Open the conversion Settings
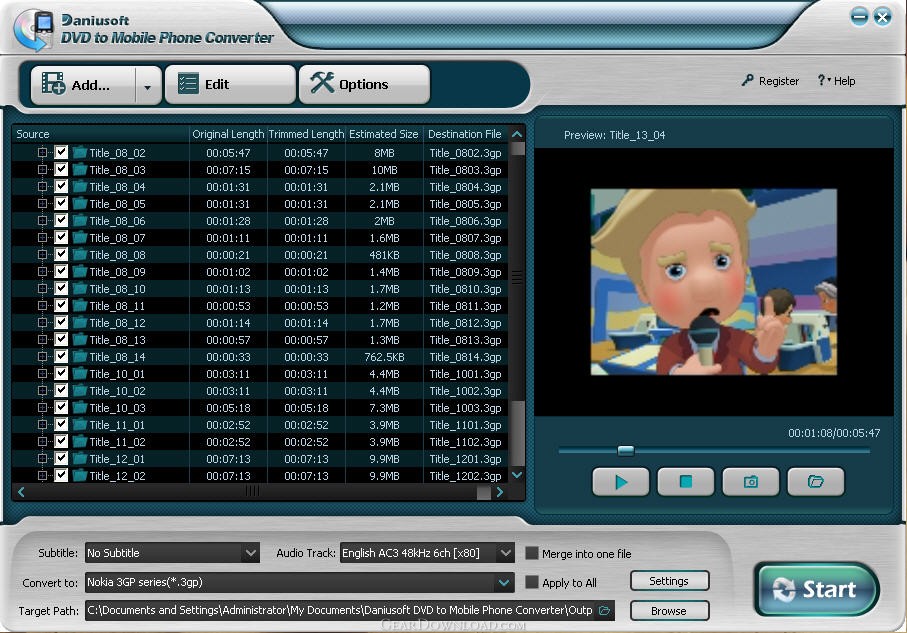The height and width of the screenshot is (633, 907). click(x=669, y=580)
